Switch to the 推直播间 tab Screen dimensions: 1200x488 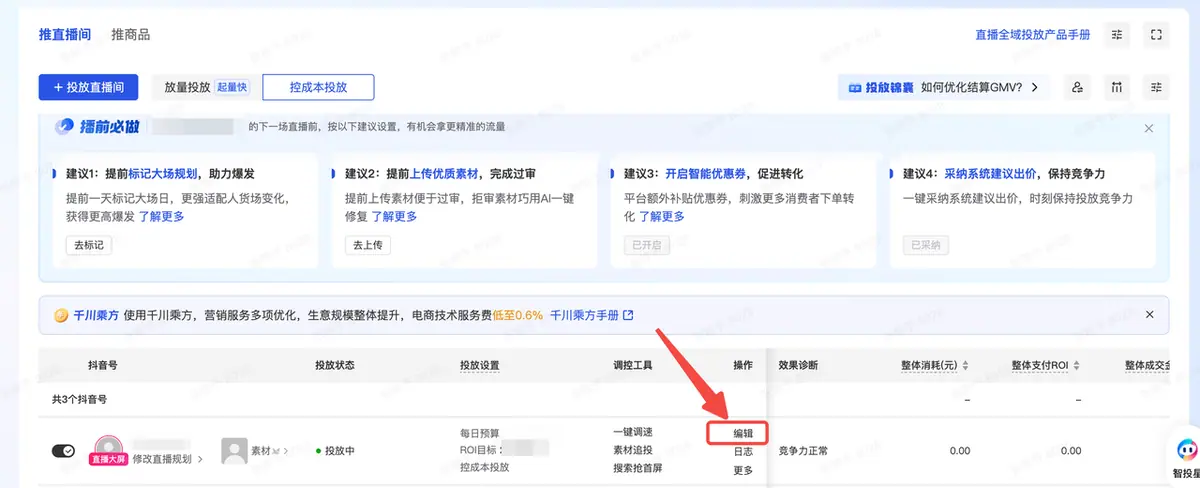pyautogui.click(x=65, y=35)
